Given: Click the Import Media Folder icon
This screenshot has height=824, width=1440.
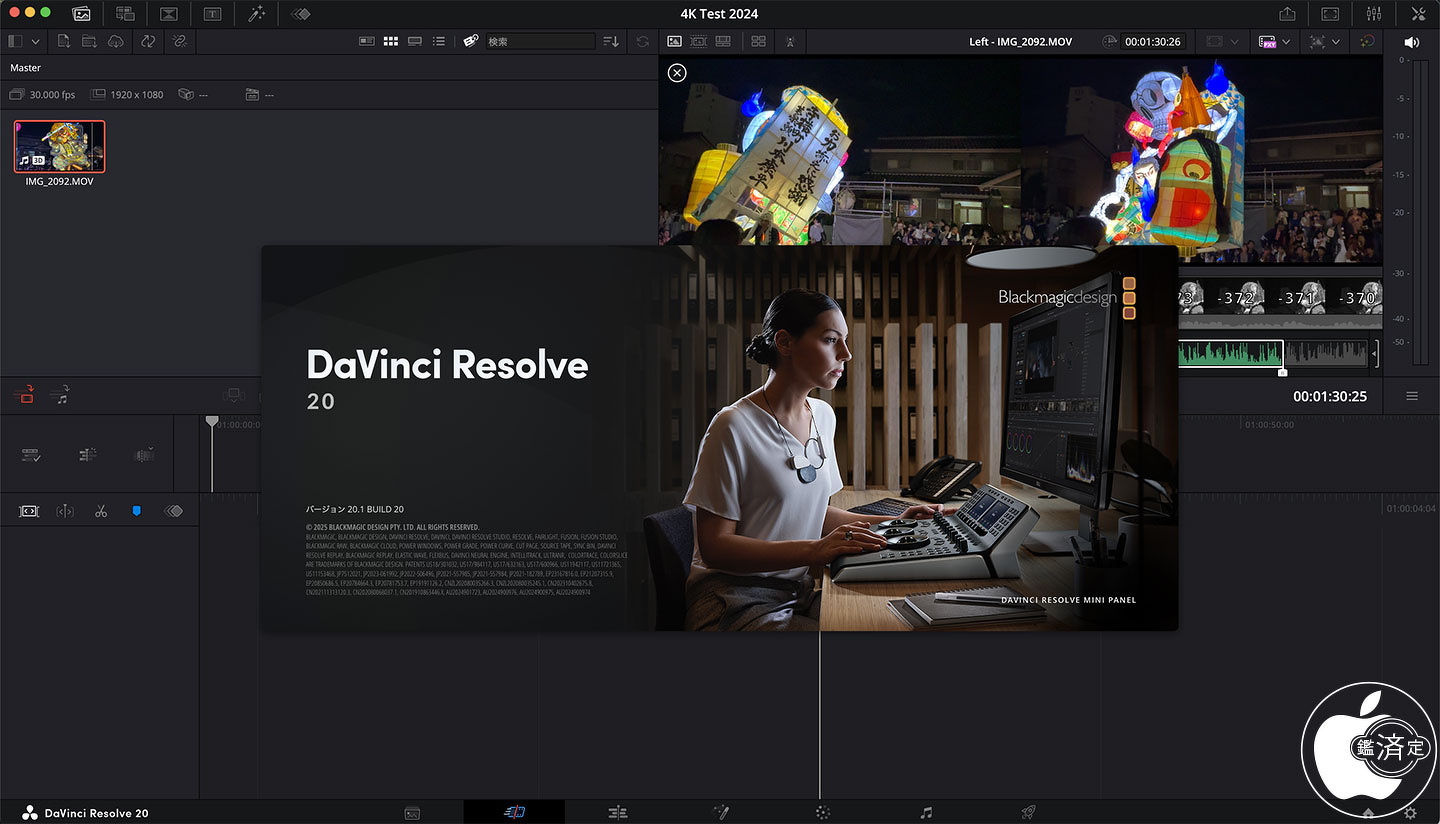Looking at the screenshot, I should [90, 41].
